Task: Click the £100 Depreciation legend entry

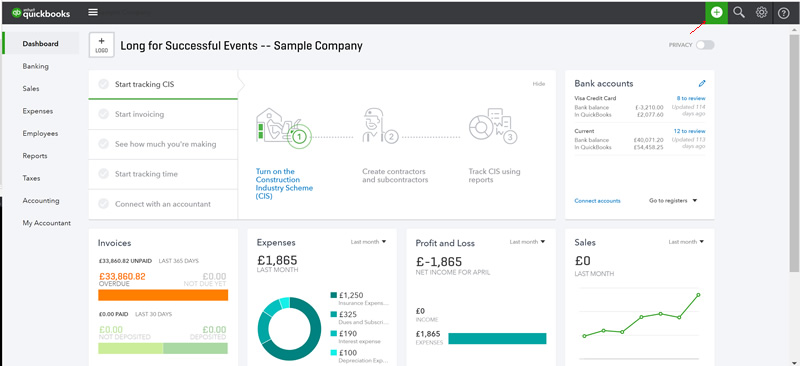Action: (360, 356)
